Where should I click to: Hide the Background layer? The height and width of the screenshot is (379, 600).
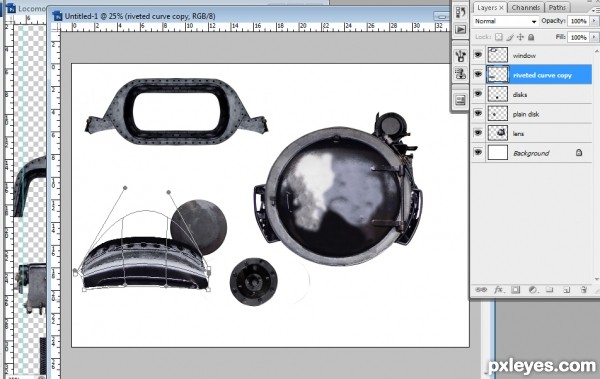tap(478, 152)
